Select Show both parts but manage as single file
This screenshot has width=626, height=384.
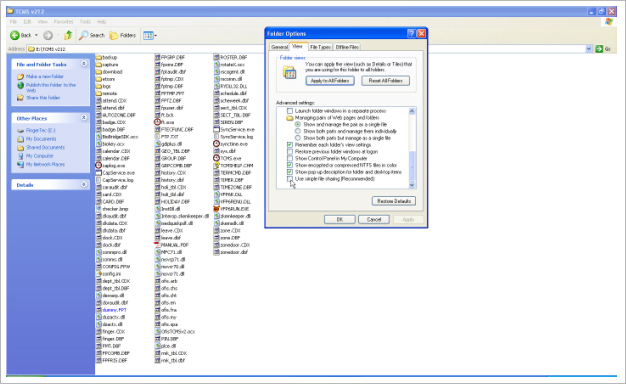tap(297, 138)
